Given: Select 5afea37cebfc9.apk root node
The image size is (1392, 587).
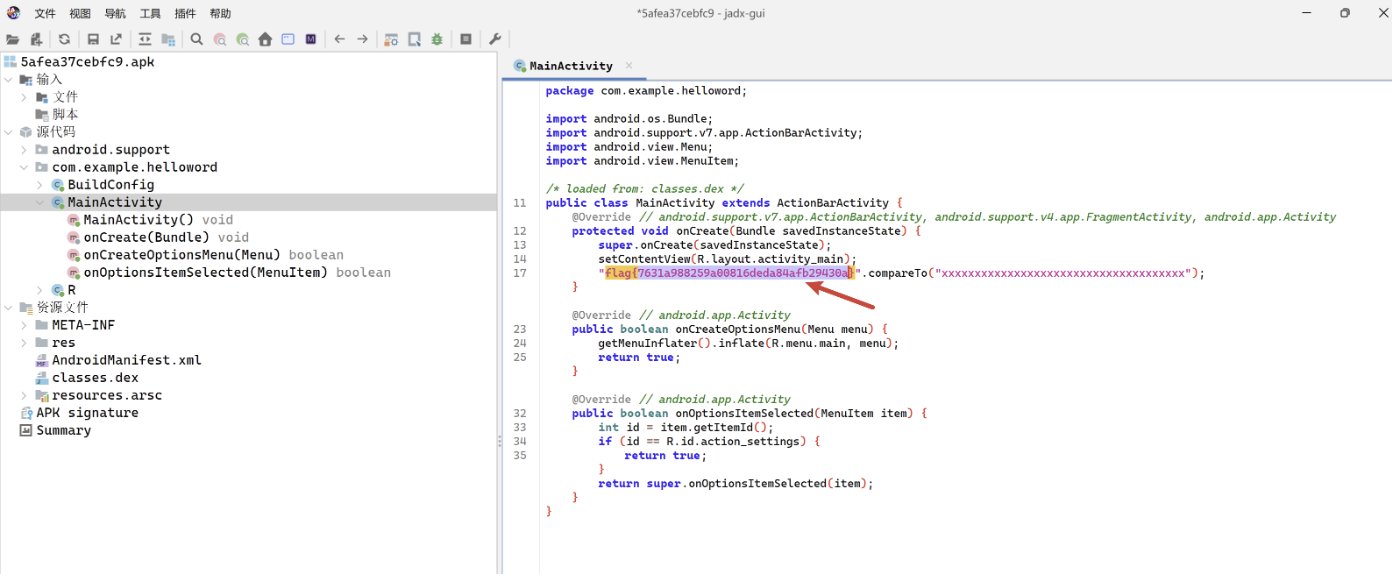Looking at the screenshot, I should [x=87, y=62].
